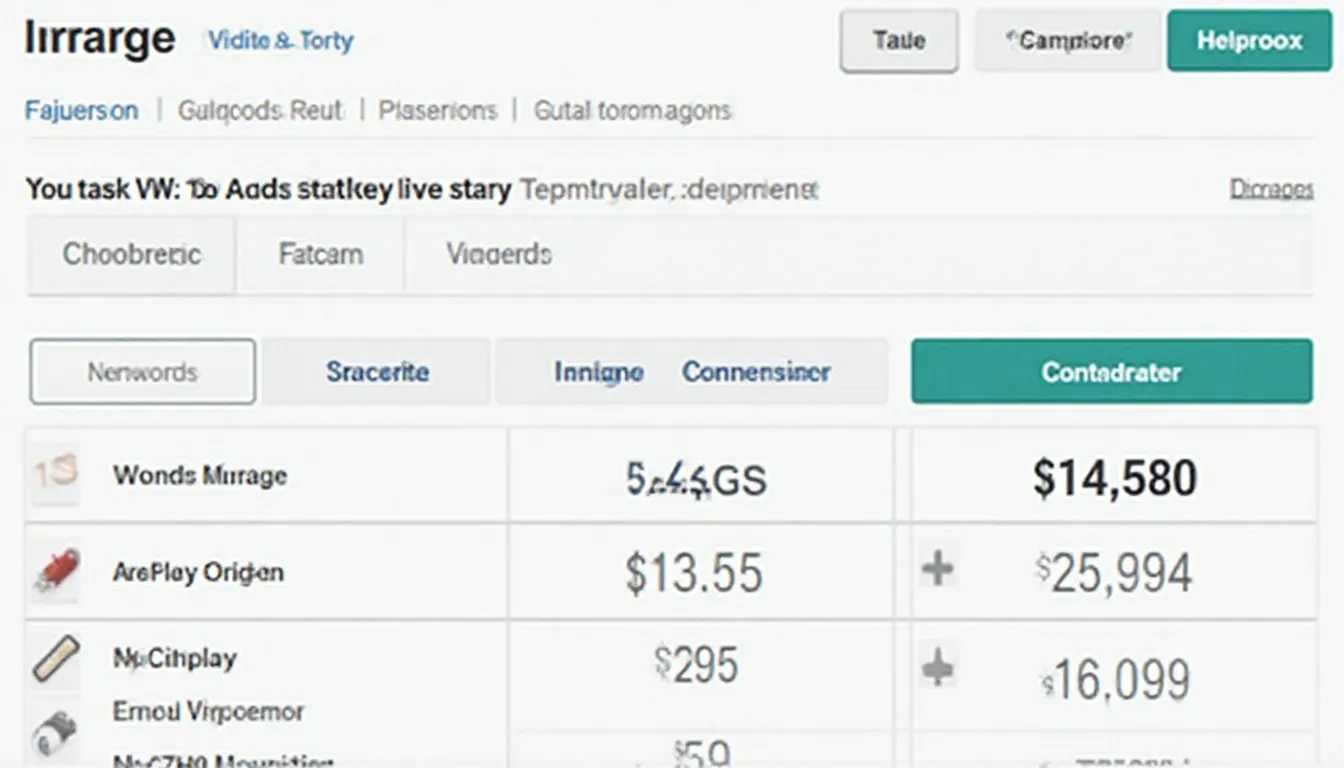Image resolution: width=1344 pixels, height=768 pixels.
Task: Switch to the Choobreric tab
Action: point(131,254)
